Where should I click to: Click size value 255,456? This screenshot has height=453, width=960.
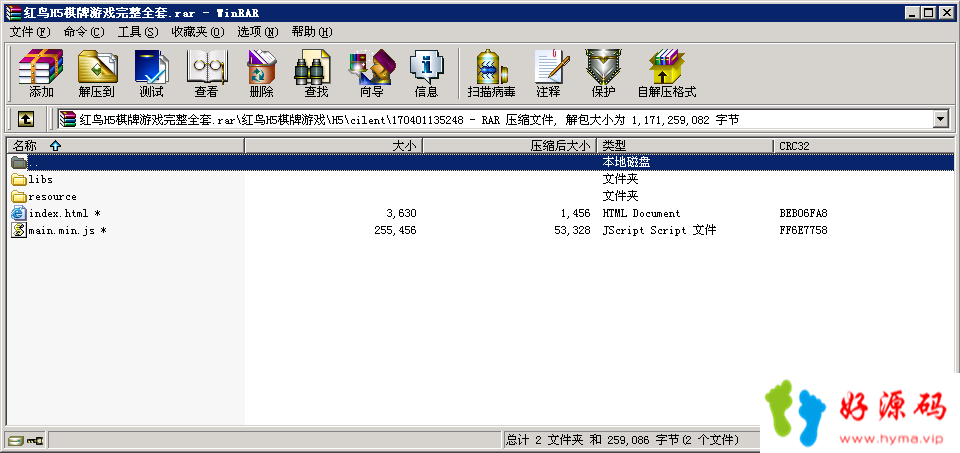click(x=395, y=230)
